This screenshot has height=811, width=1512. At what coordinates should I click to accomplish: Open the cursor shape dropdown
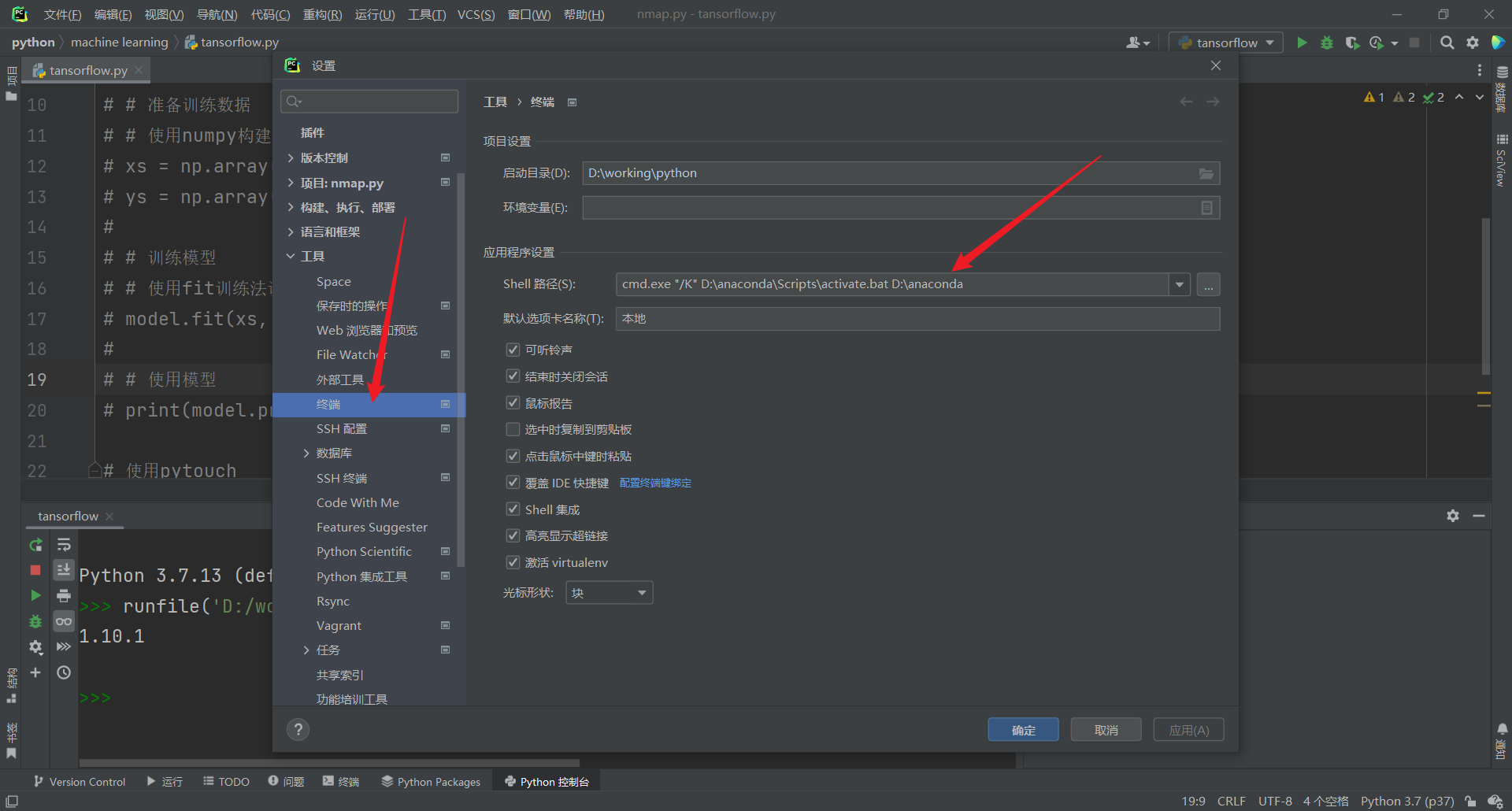609,593
